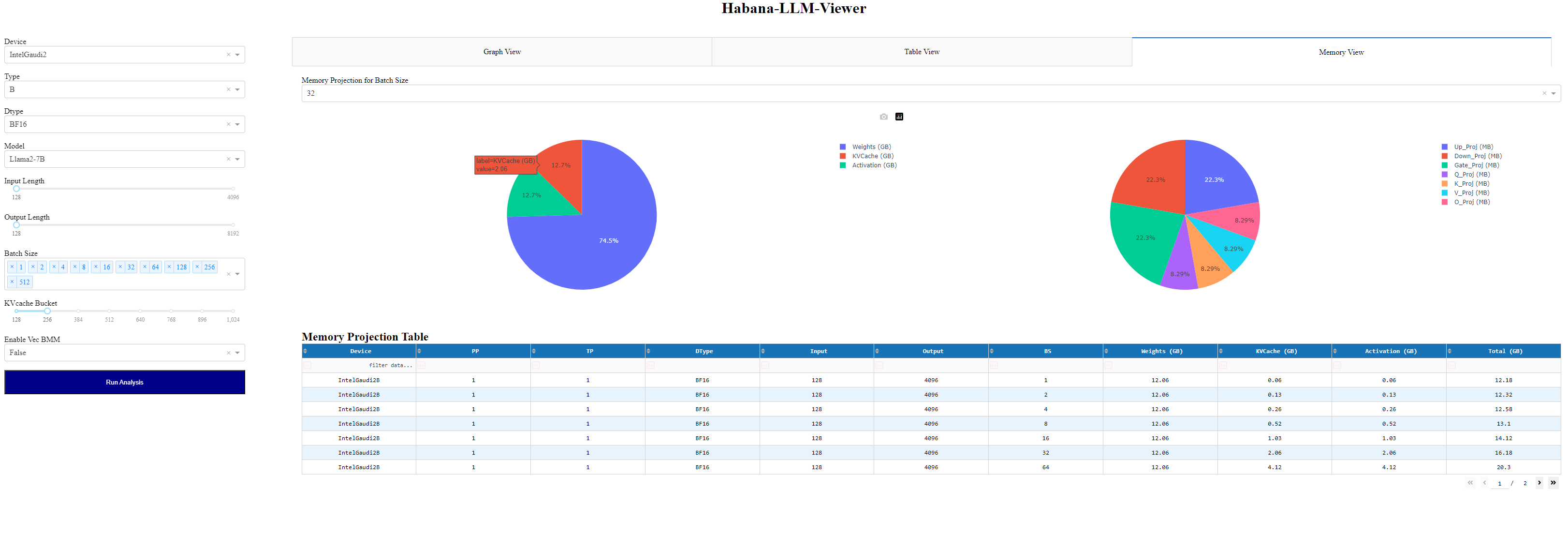Toggle K_Proj (MB) legend entry

(x=1465, y=183)
